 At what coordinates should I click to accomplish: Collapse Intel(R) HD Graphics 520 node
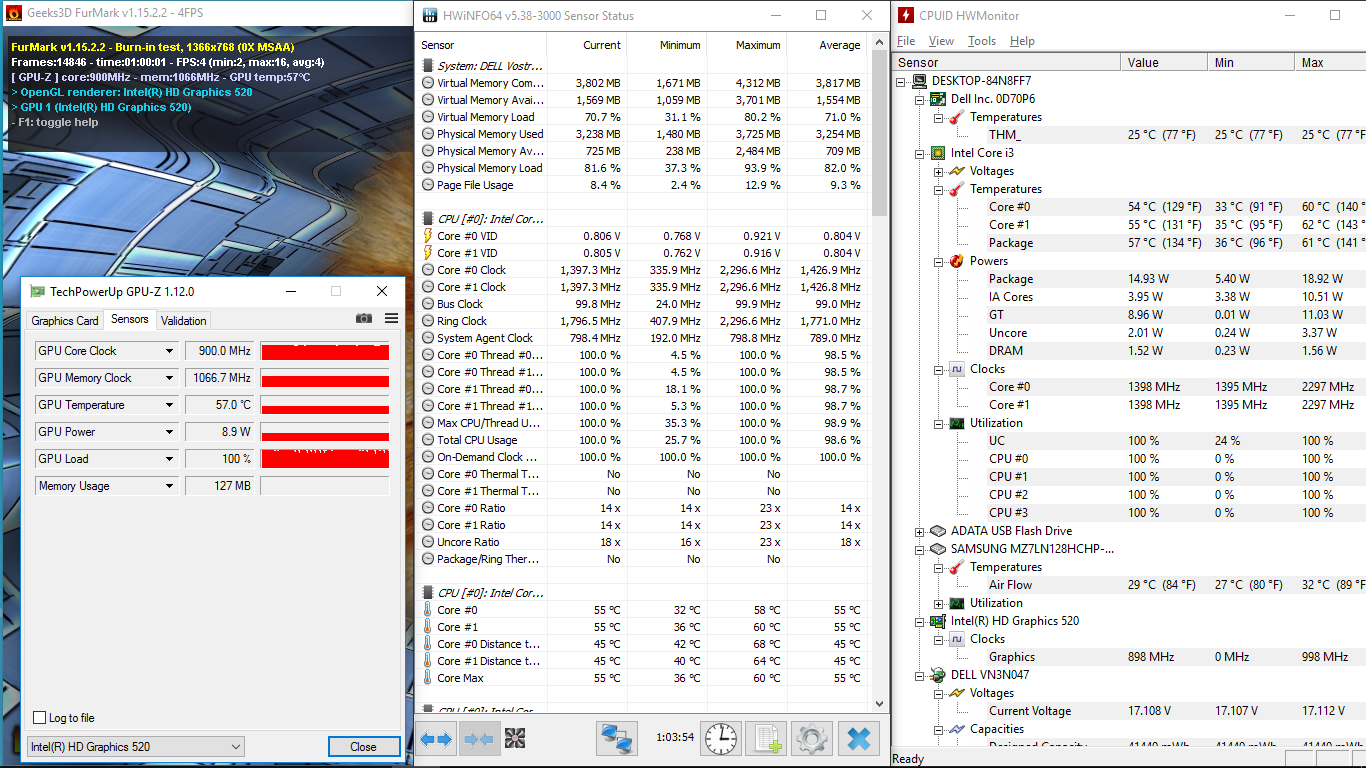[x=921, y=621]
